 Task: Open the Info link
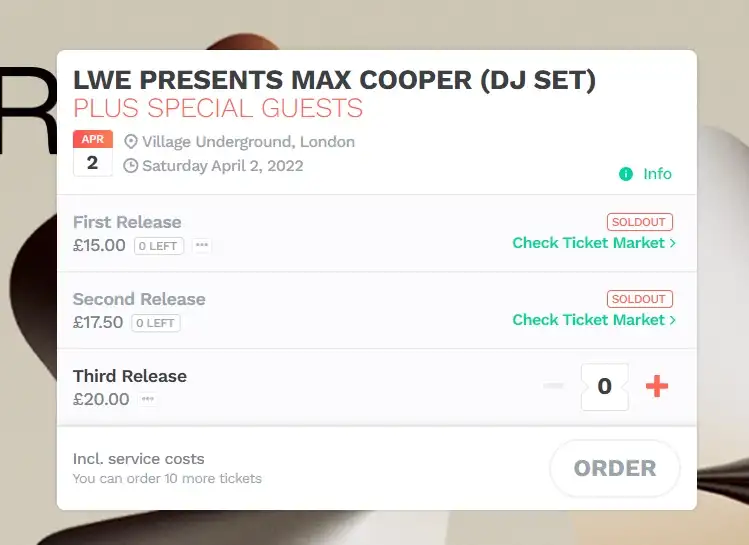click(657, 174)
